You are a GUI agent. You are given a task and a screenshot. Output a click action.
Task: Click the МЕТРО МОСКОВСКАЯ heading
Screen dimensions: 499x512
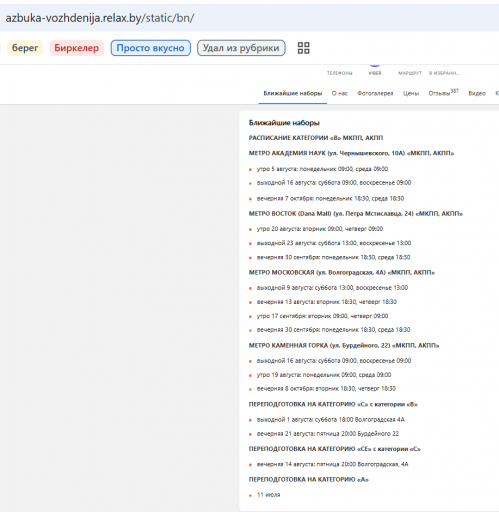tap(342, 272)
